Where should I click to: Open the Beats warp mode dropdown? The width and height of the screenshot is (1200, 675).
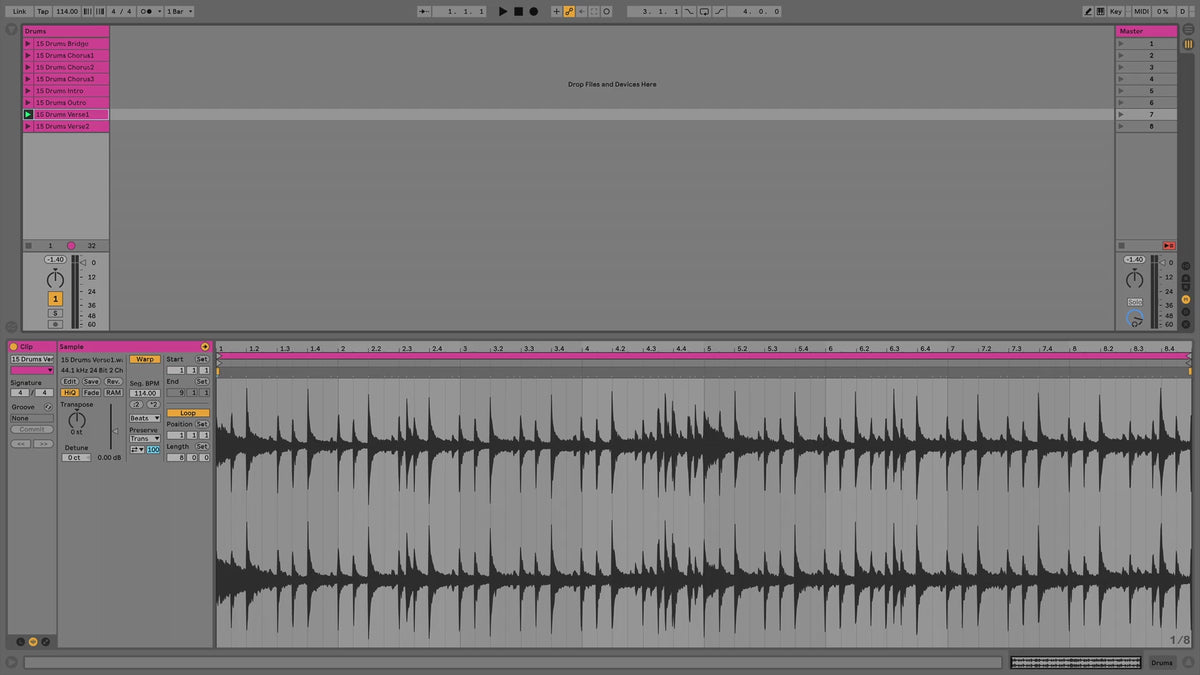(144, 418)
